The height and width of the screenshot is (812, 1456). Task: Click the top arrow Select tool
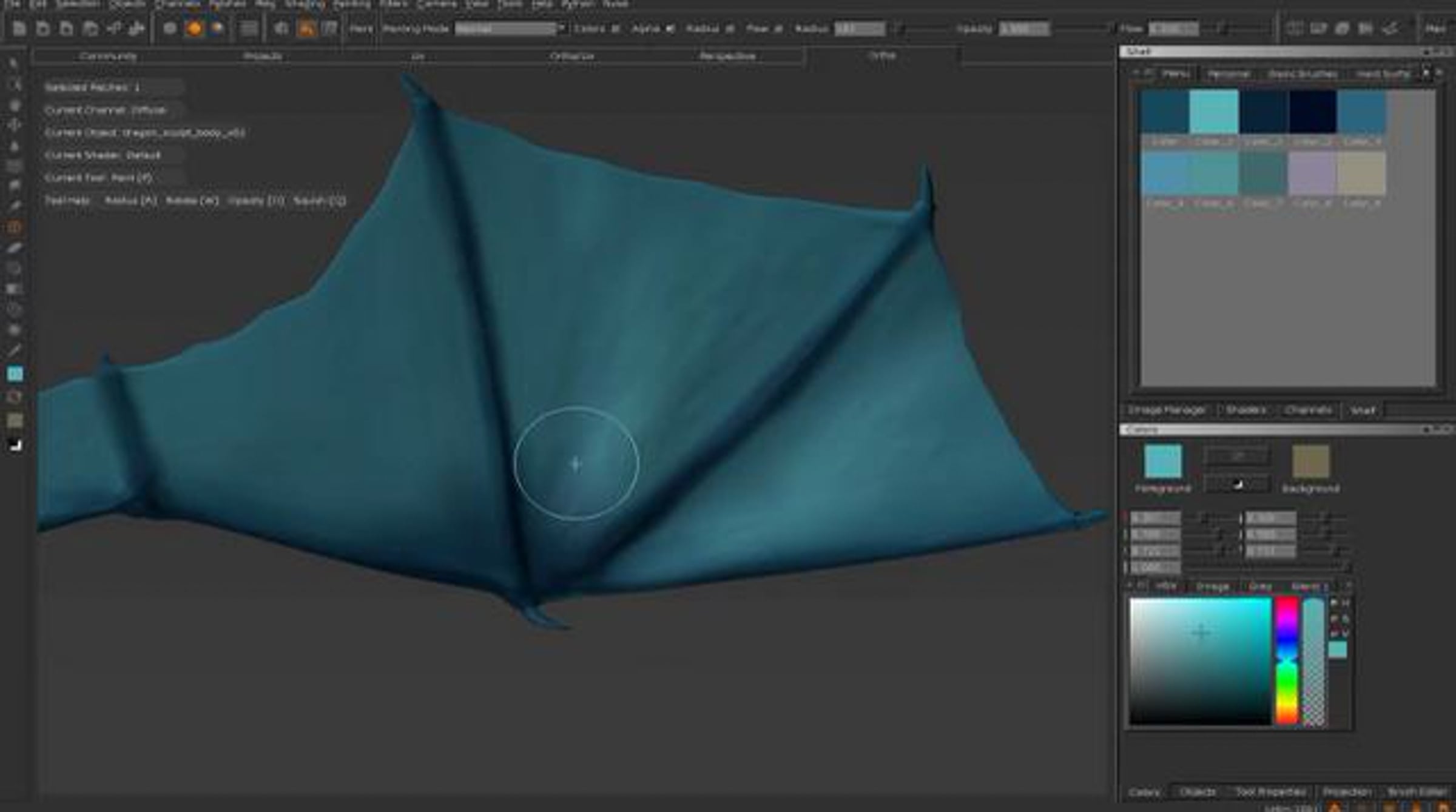15,64
